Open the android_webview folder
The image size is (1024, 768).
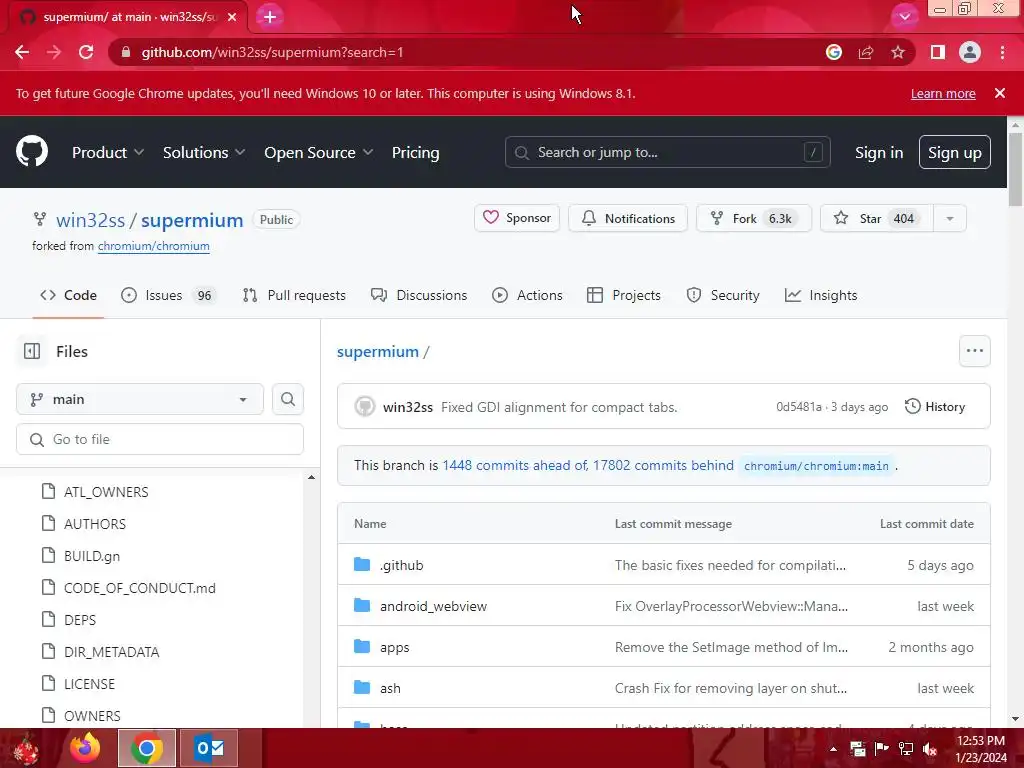434,606
